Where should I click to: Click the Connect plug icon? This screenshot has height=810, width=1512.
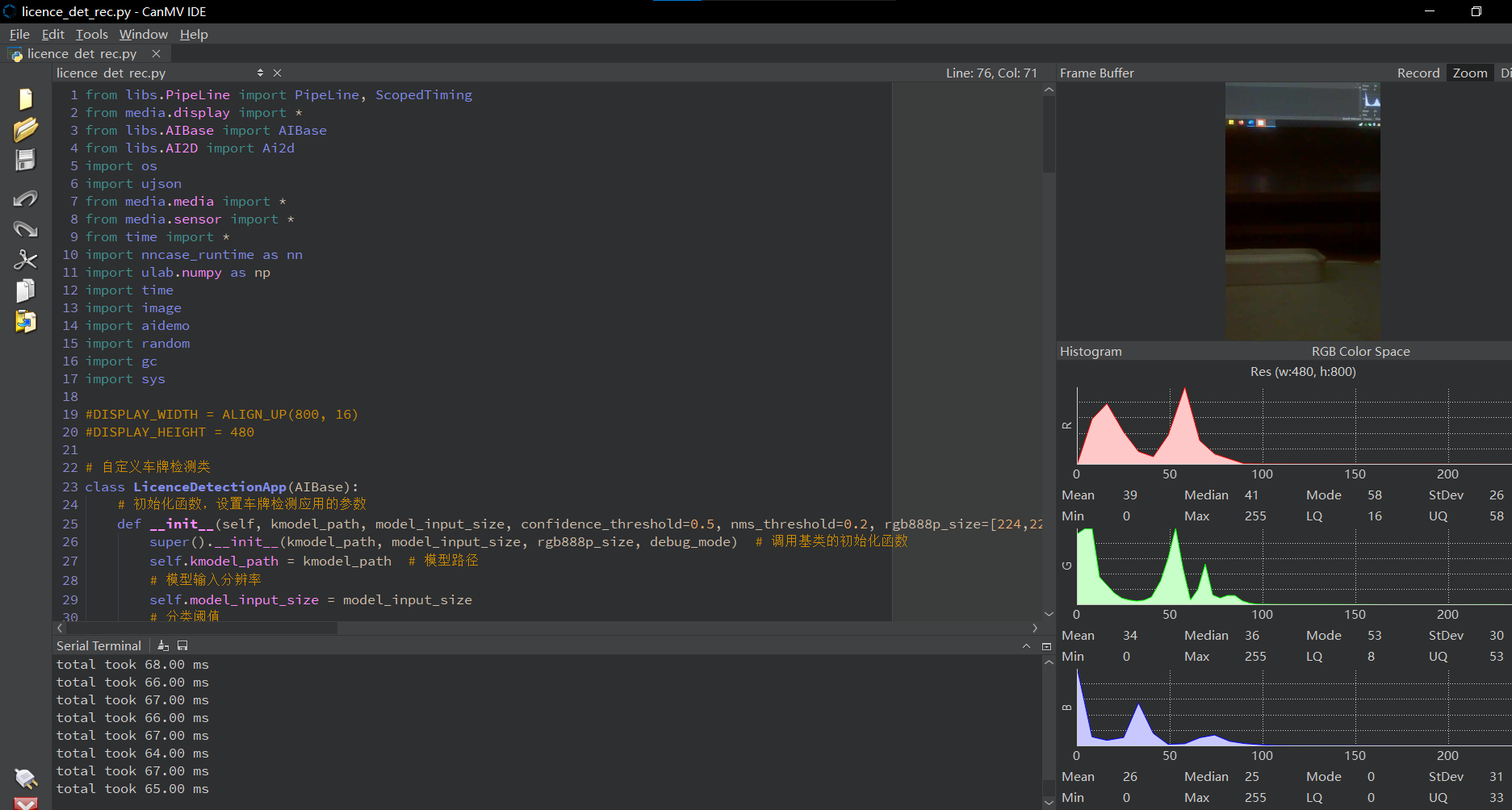tap(25, 778)
